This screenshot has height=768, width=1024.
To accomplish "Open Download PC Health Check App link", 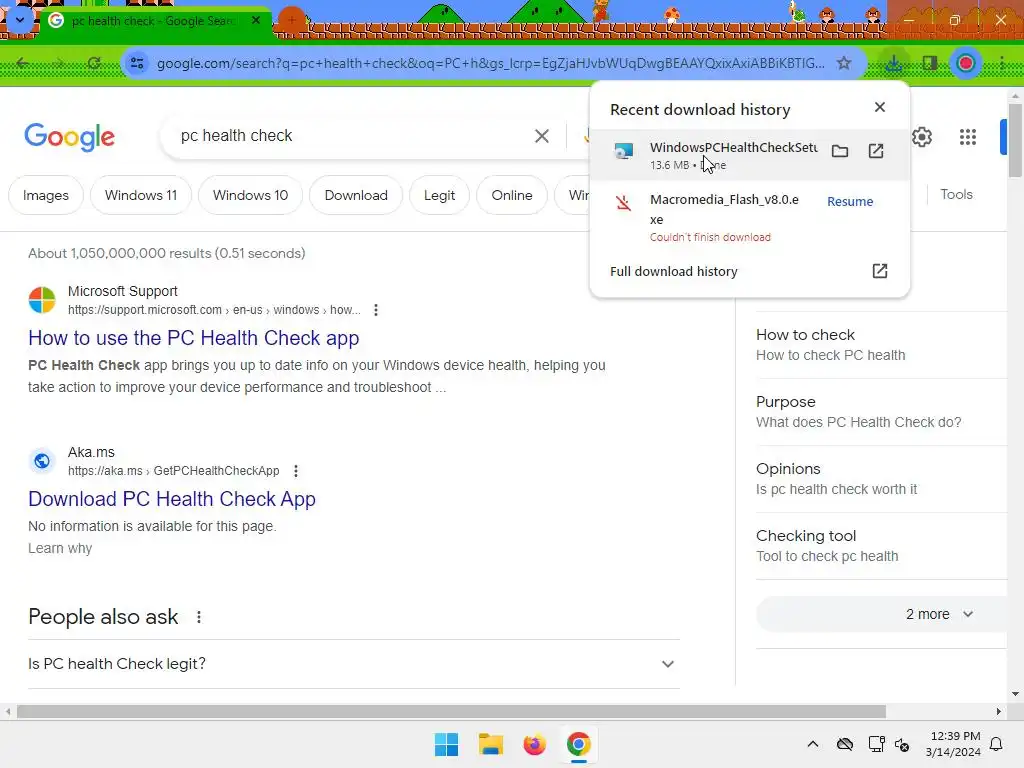I will (x=172, y=499).
